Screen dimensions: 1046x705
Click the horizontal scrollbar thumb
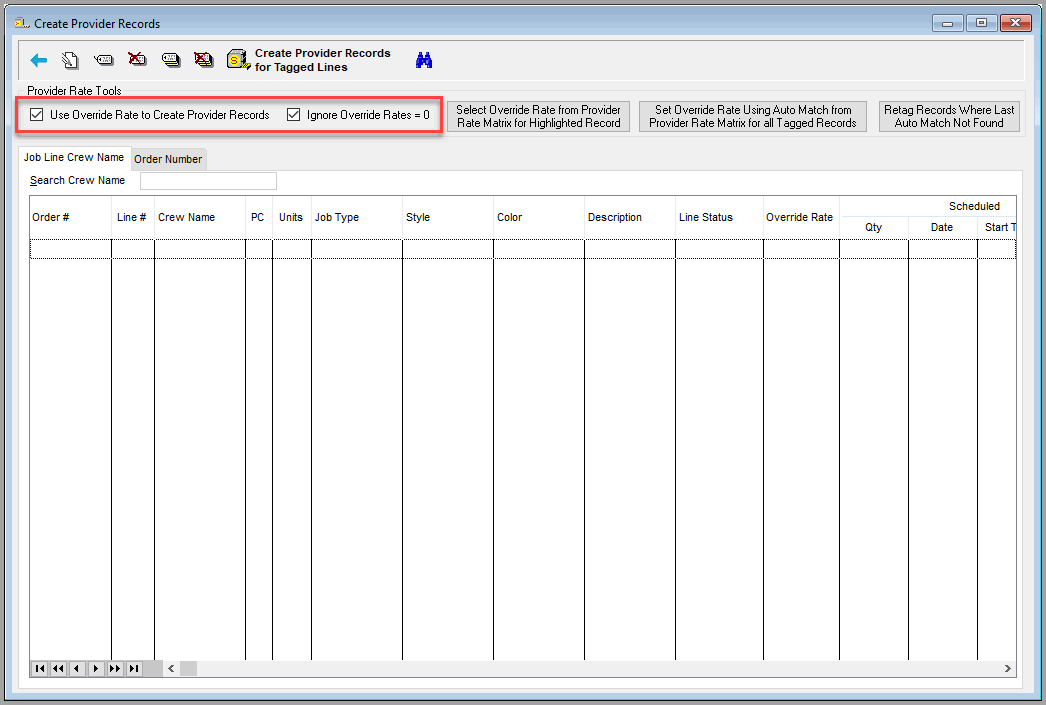188,668
